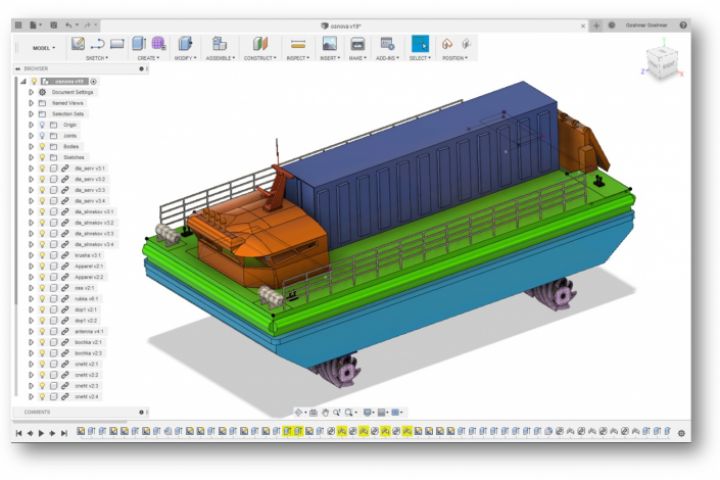Open the CREATE menu
Viewport: 720px width, 480px height.
pyautogui.click(x=148, y=58)
